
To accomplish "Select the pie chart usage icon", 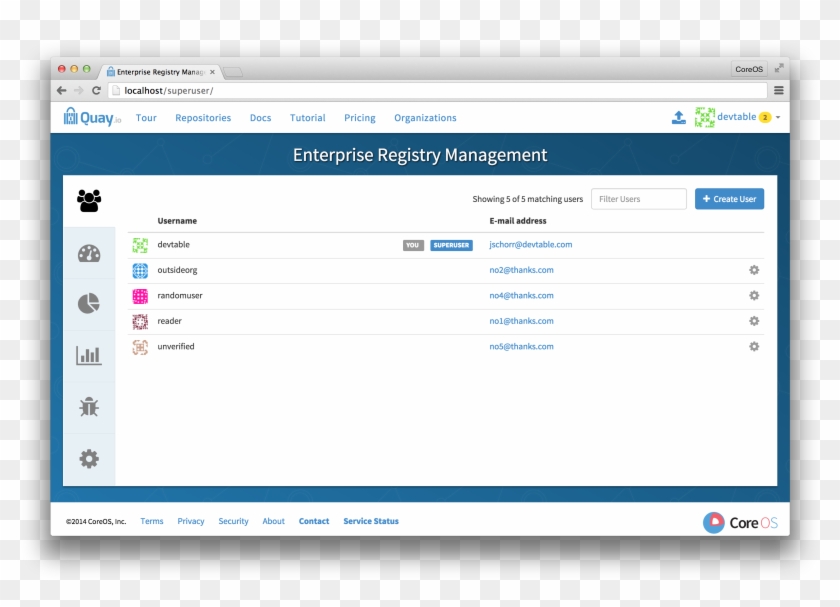I will point(88,303).
